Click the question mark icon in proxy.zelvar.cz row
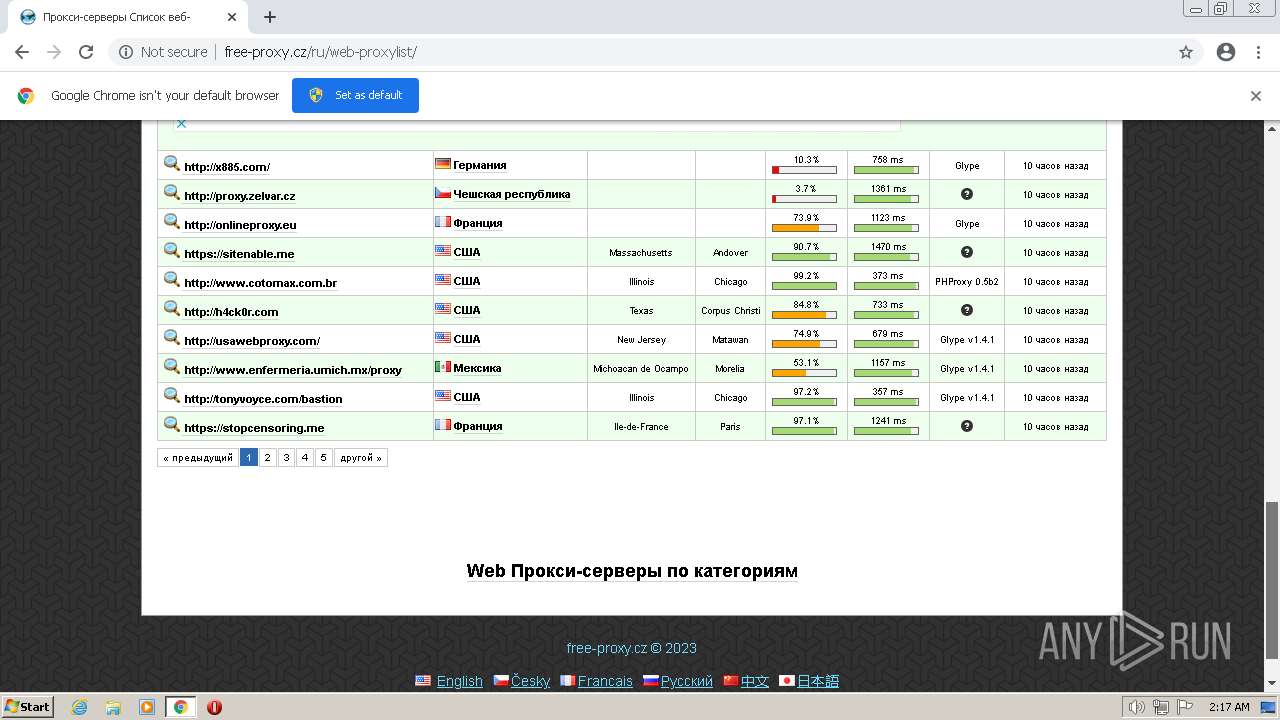 click(966, 194)
